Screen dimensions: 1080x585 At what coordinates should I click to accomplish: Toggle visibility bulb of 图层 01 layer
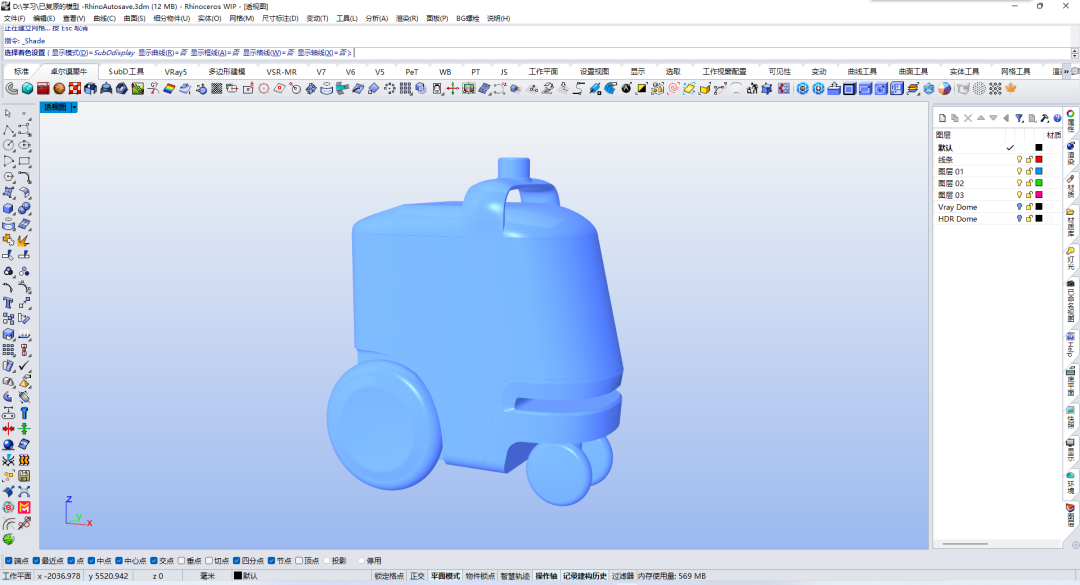1019,172
